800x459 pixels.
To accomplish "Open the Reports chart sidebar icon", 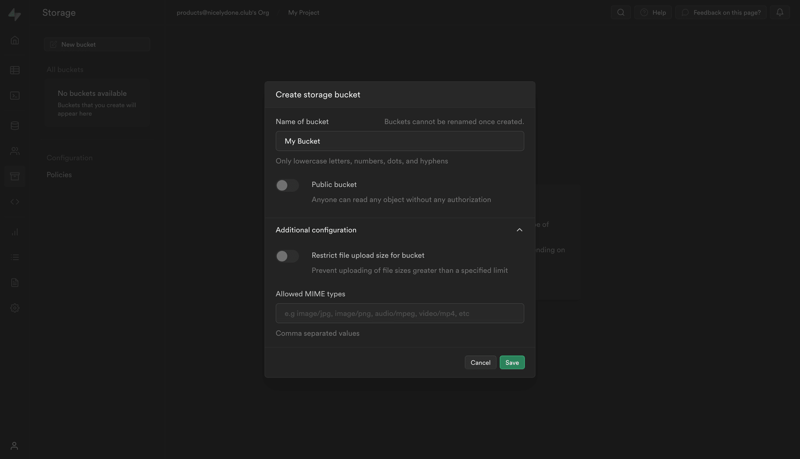I will (15, 232).
